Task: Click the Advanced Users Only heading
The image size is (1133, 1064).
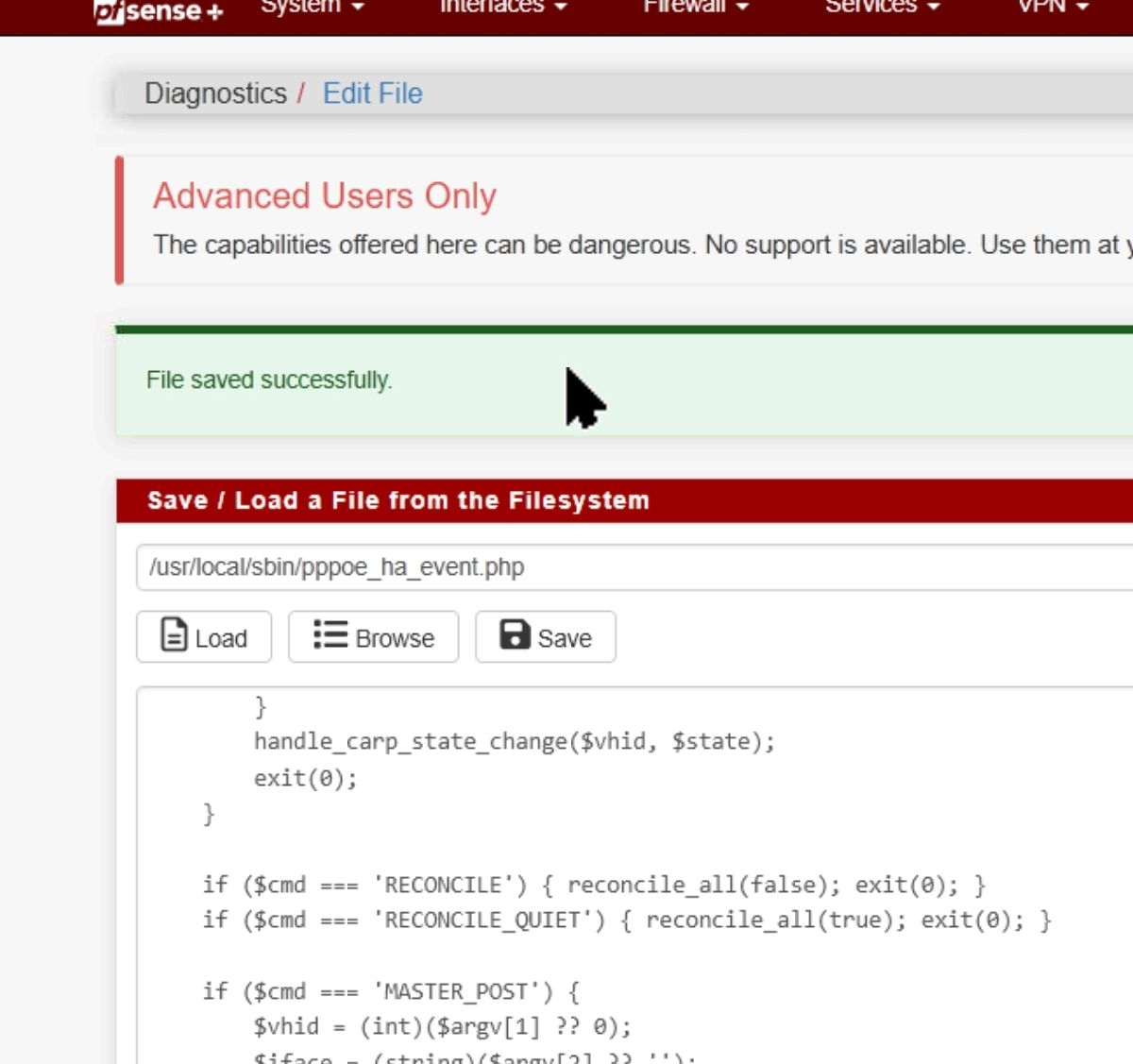Action: point(324,196)
